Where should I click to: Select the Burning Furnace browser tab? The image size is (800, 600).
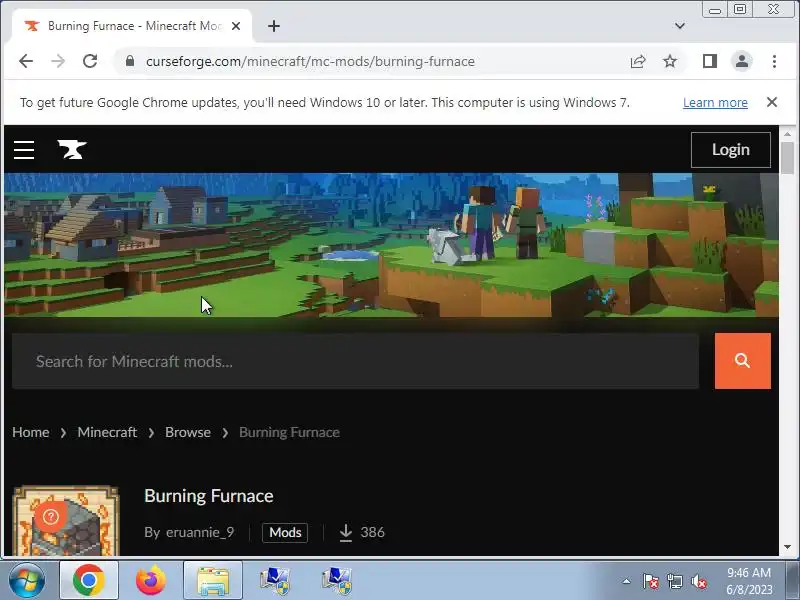tap(132, 26)
